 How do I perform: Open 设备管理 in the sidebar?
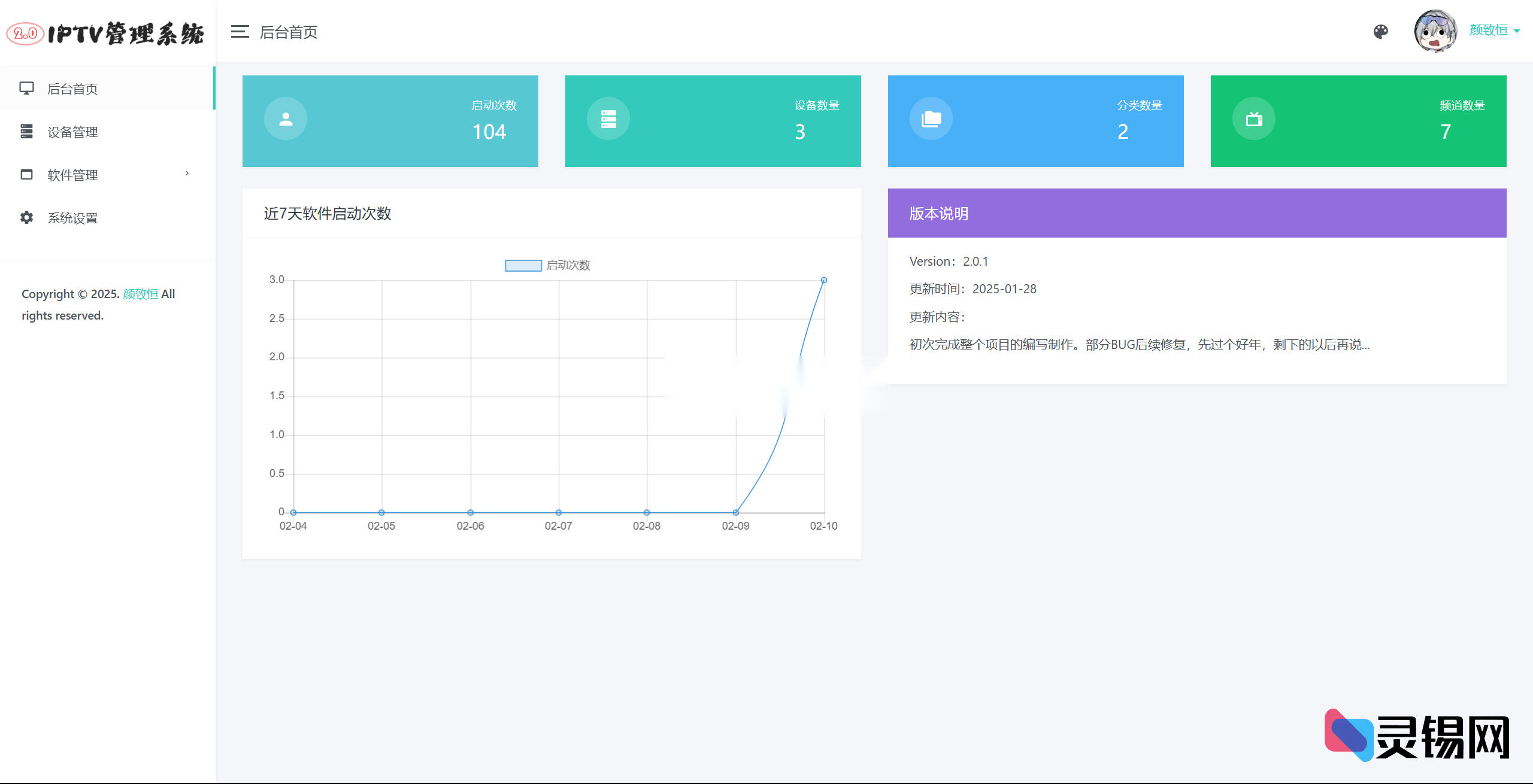[72, 132]
